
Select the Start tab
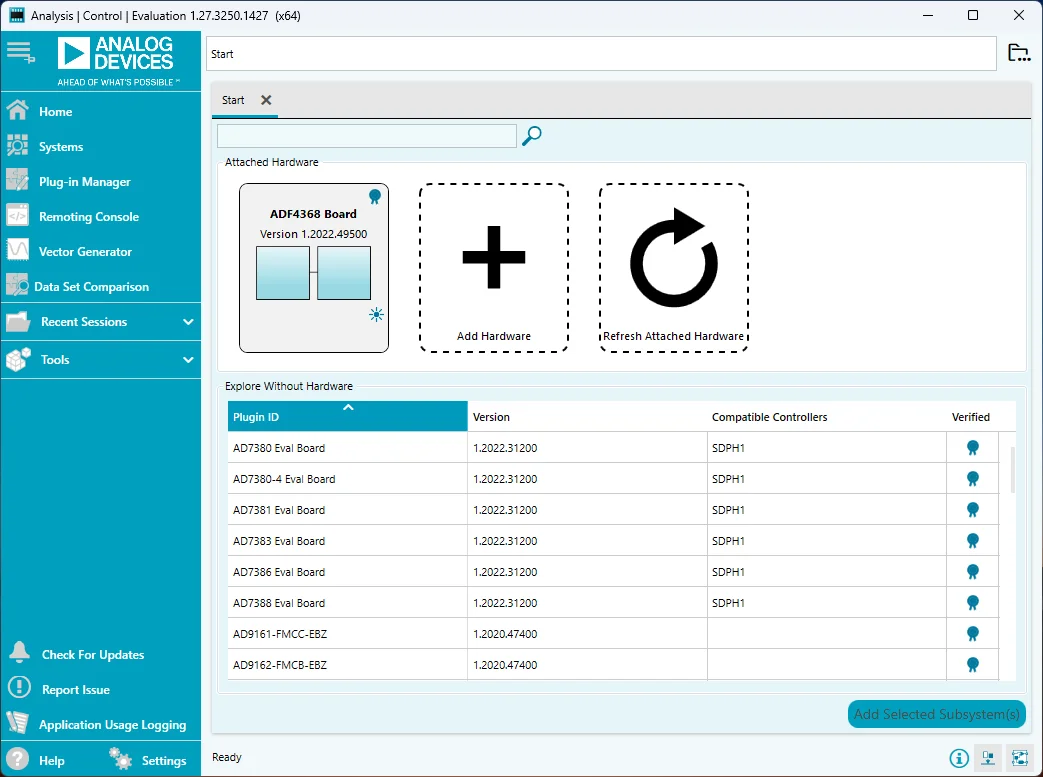pyautogui.click(x=233, y=100)
